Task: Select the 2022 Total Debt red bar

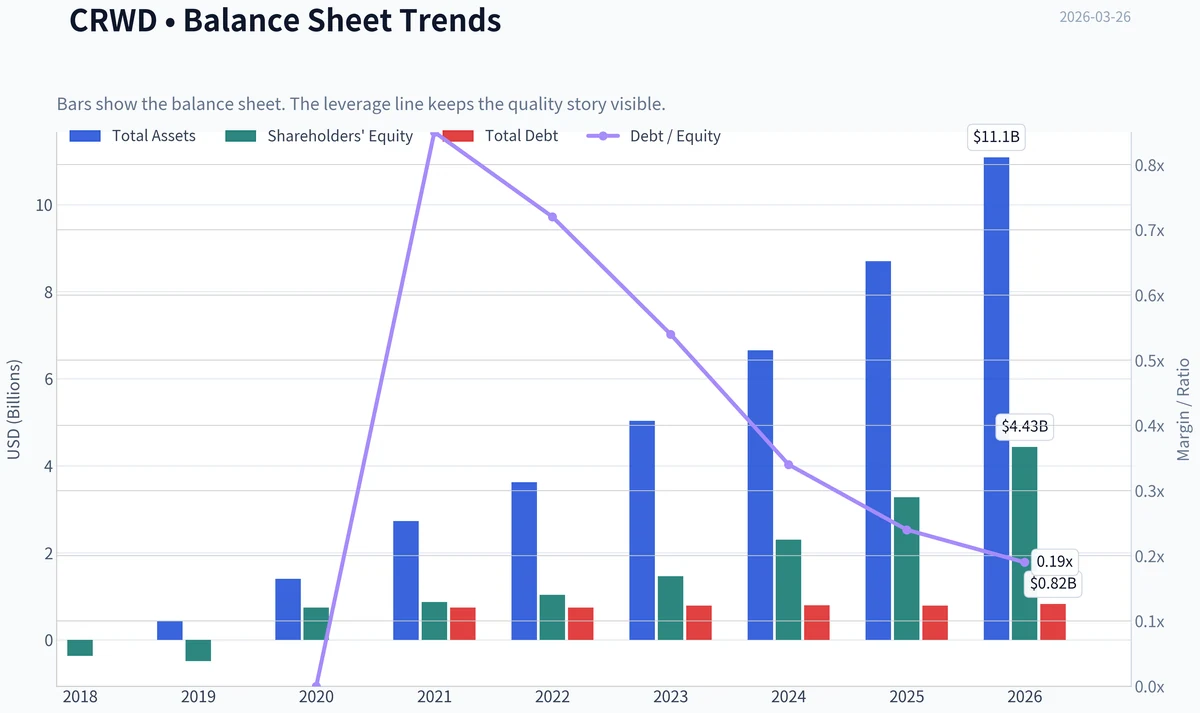Action: pyautogui.click(x=581, y=624)
